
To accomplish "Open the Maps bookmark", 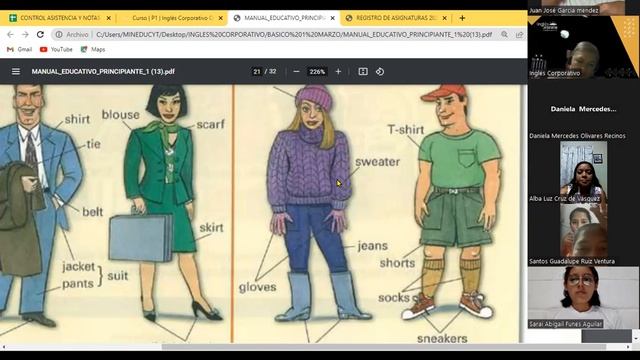I will pos(93,49).
